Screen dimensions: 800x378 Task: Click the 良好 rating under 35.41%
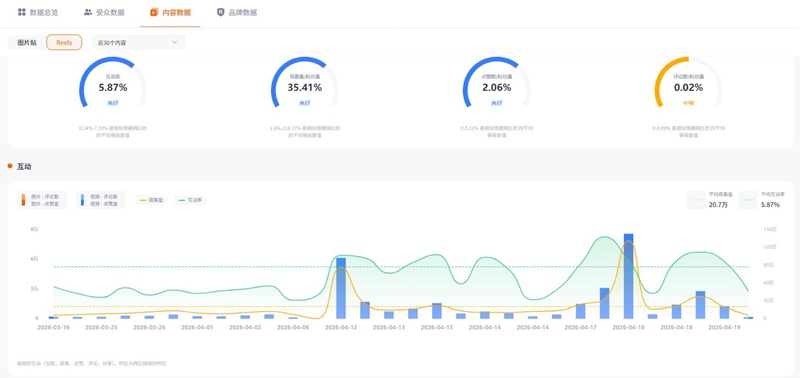click(305, 103)
